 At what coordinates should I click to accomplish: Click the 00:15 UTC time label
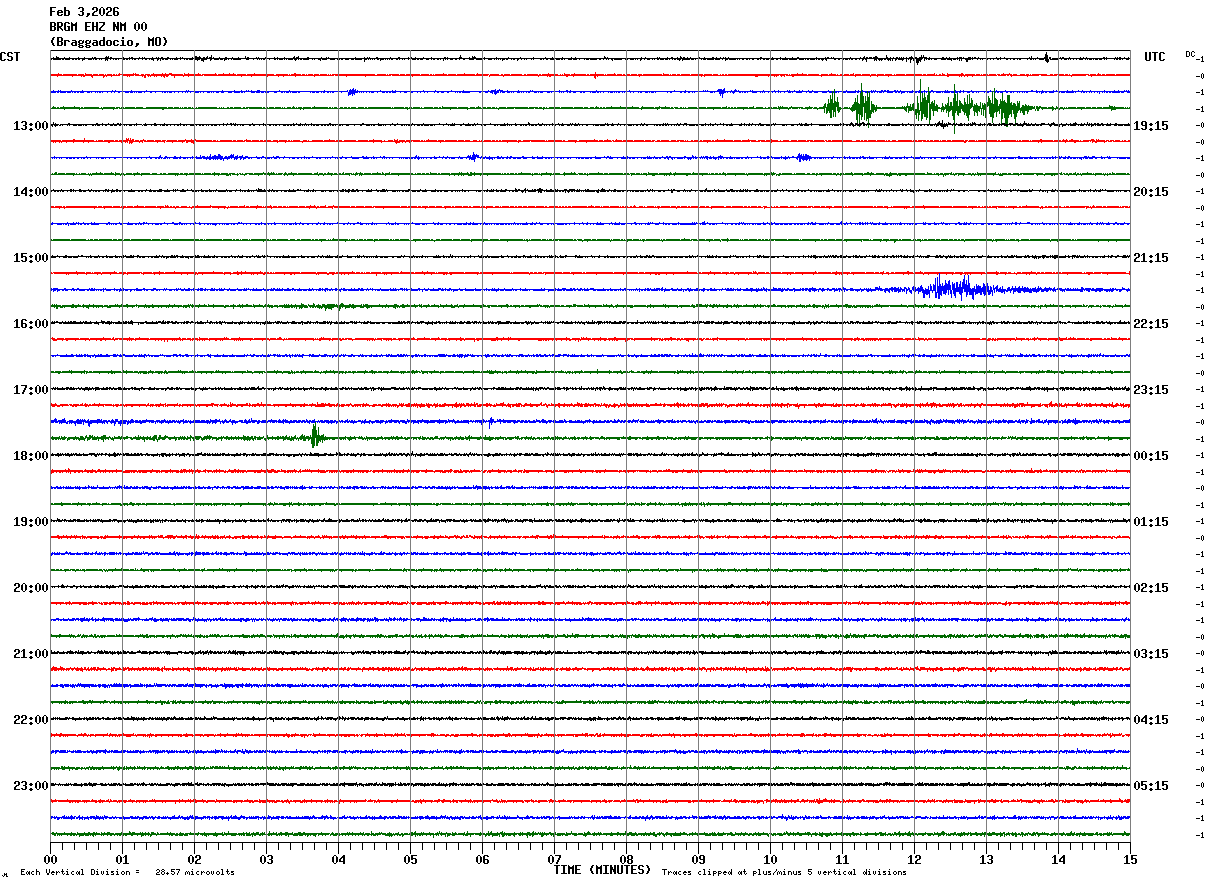(x=1151, y=456)
